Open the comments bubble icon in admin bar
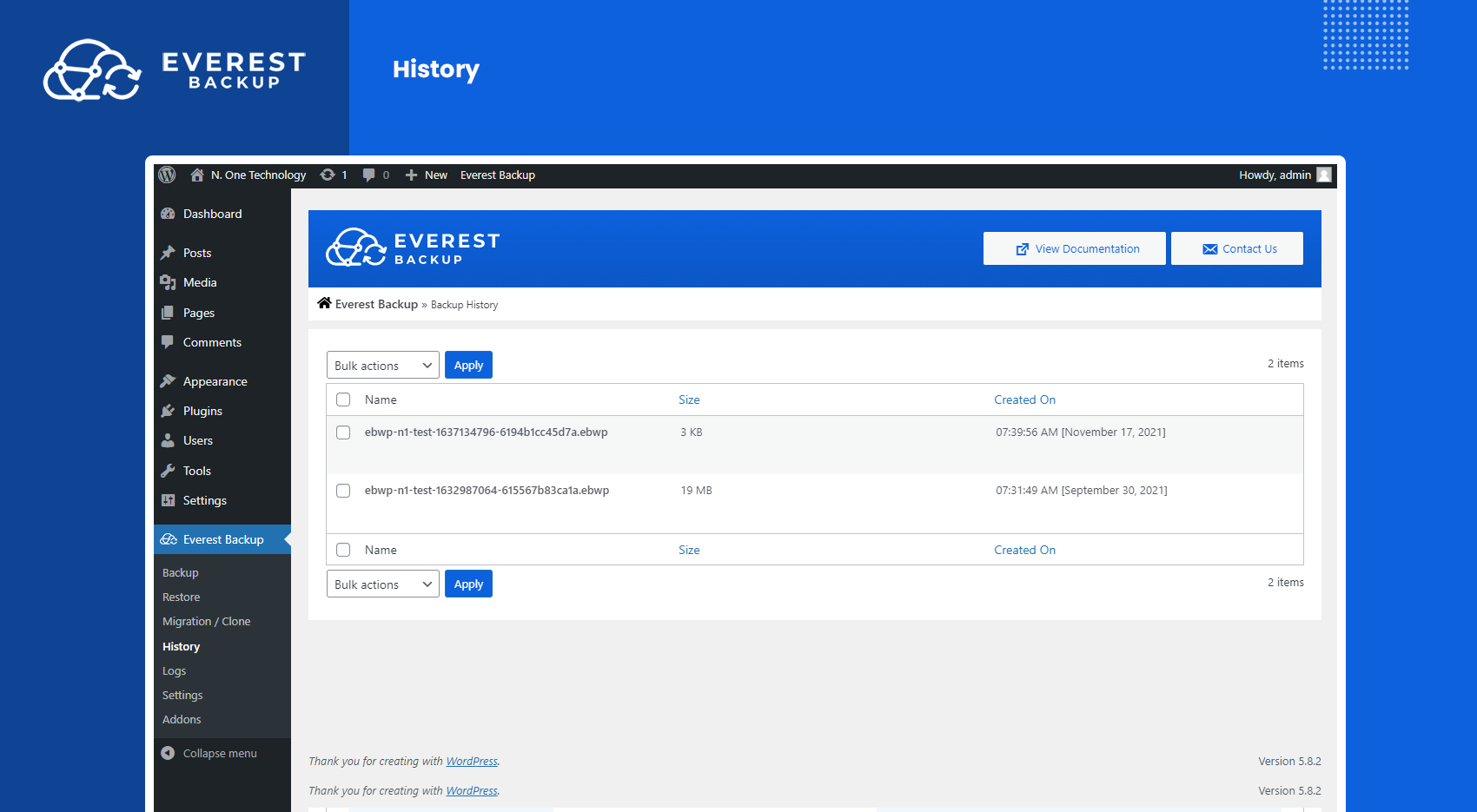This screenshot has height=812, width=1477. pos(368,175)
